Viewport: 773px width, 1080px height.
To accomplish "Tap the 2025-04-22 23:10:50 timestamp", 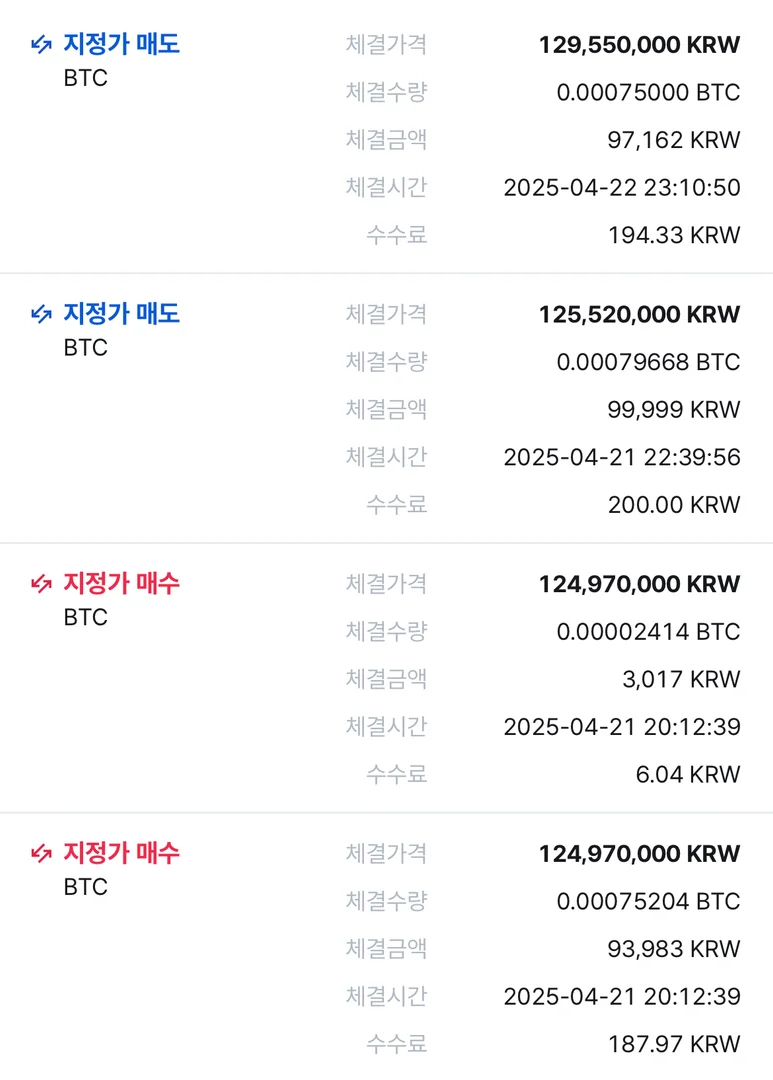I will pos(621,187).
